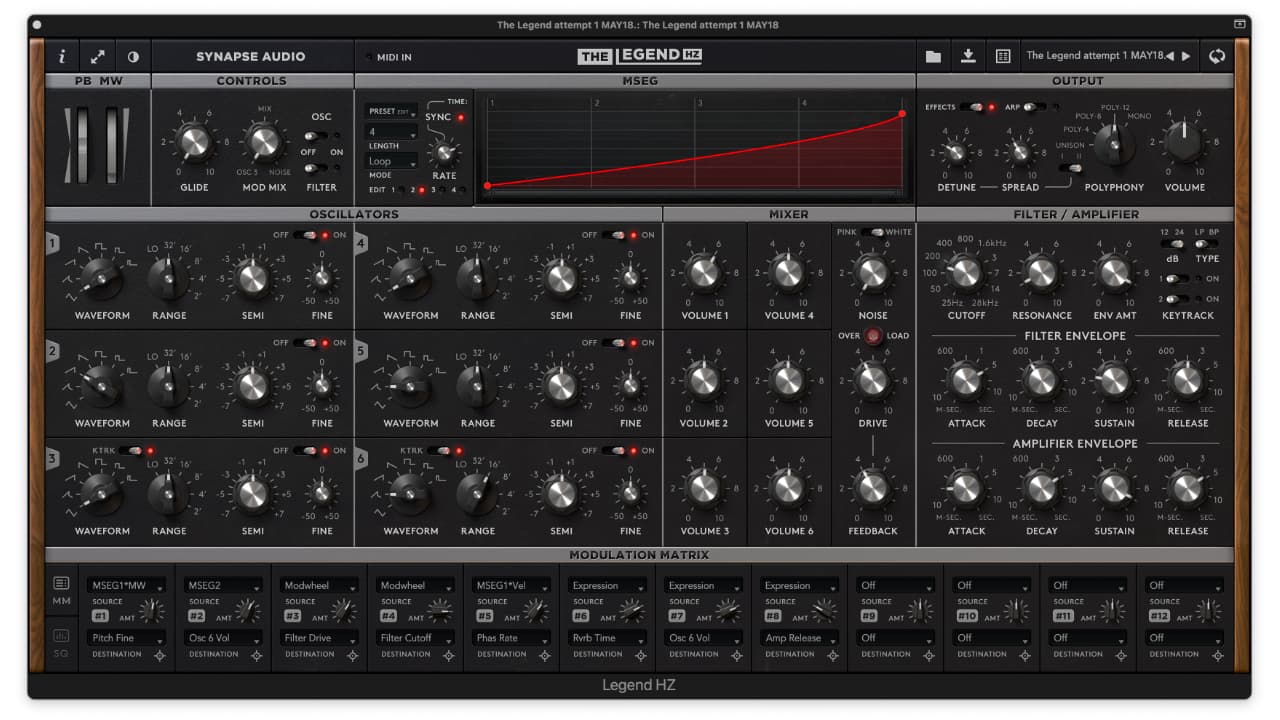Screen dimensions: 1280x720
Task: Click the MSEG curve end point
Action: tap(902, 114)
